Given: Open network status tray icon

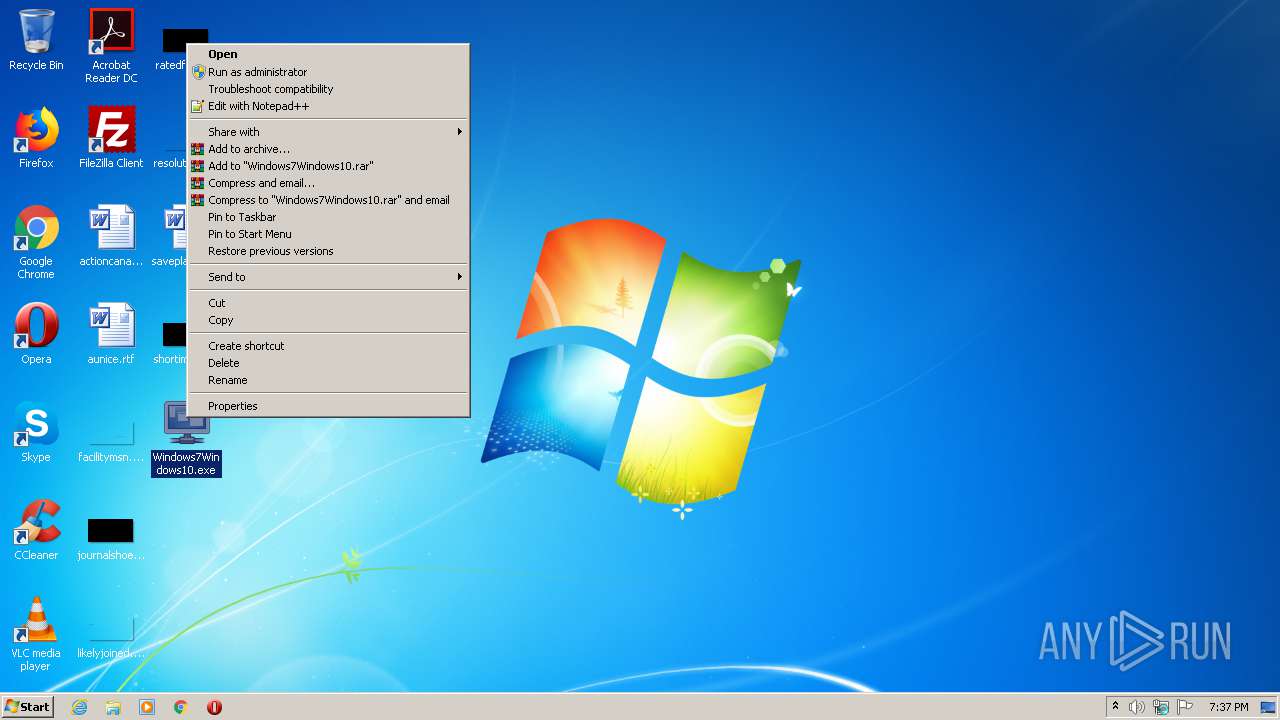Looking at the screenshot, I should pyautogui.click(x=1161, y=707).
